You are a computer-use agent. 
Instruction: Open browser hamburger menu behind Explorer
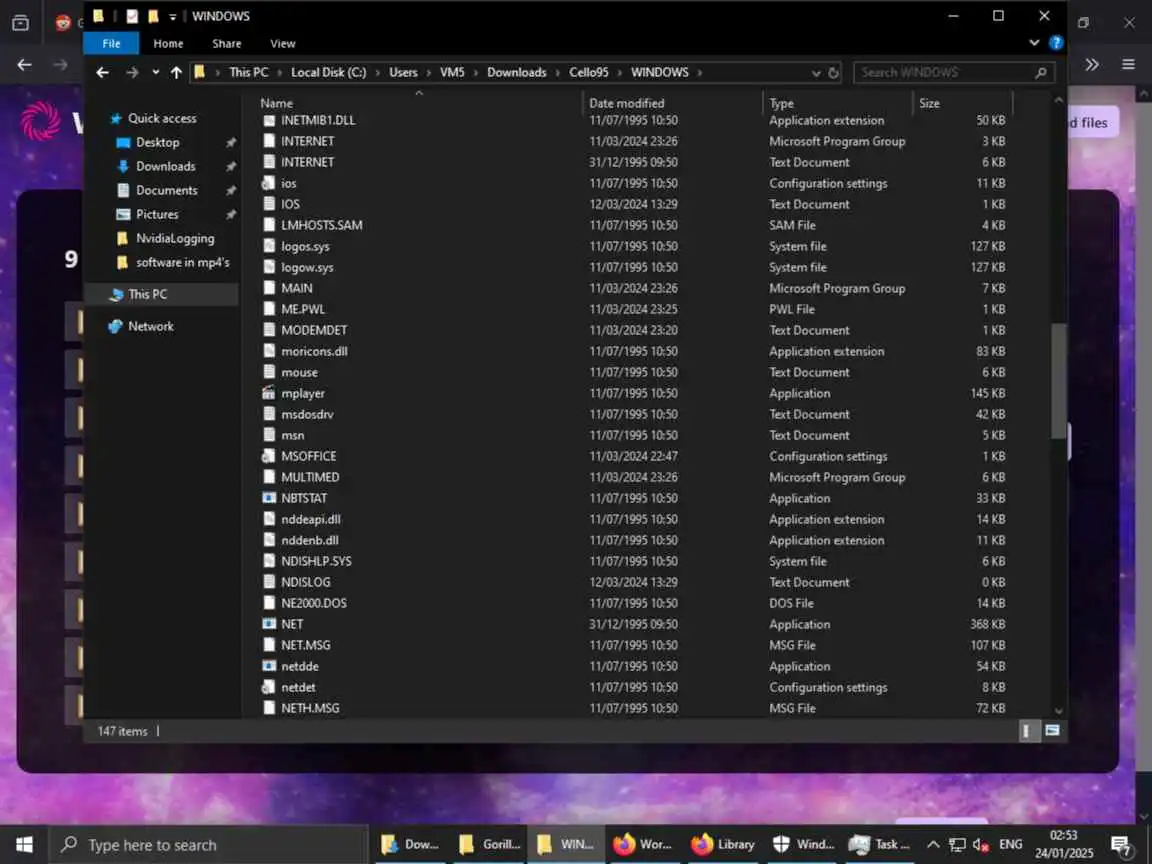(x=1128, y=65)
